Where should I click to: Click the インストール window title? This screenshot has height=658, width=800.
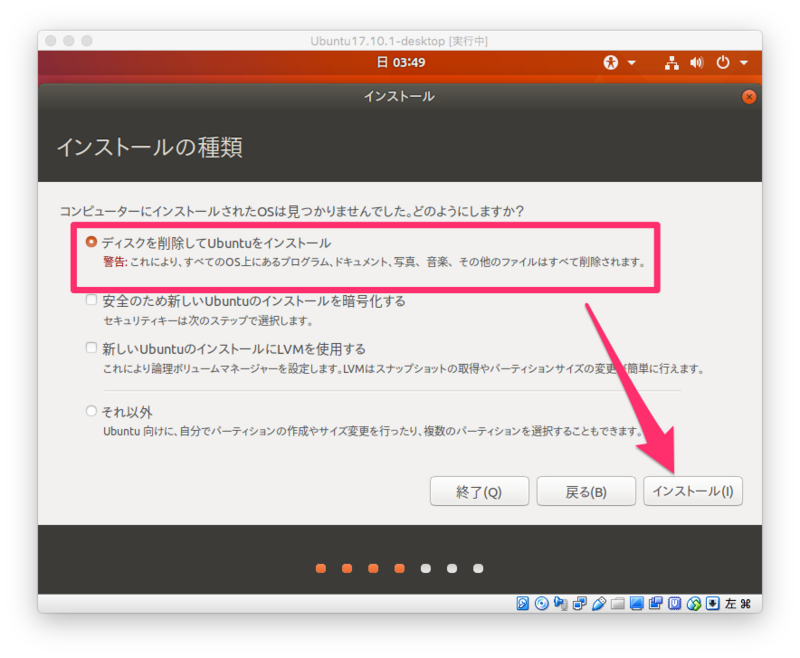(x=399, y=96)
